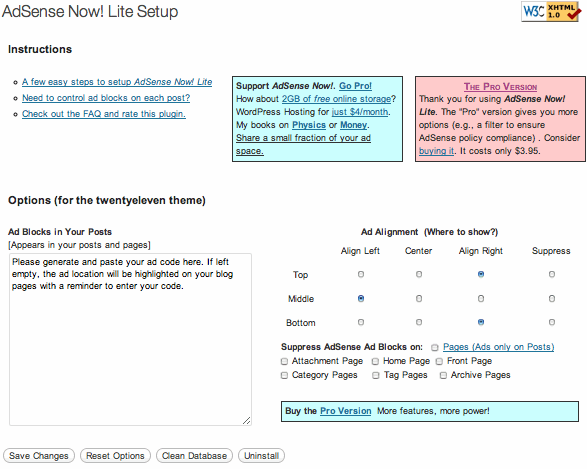Select Top Align Left radio button
Screen dimensions: 587x469
click(361, 274)
